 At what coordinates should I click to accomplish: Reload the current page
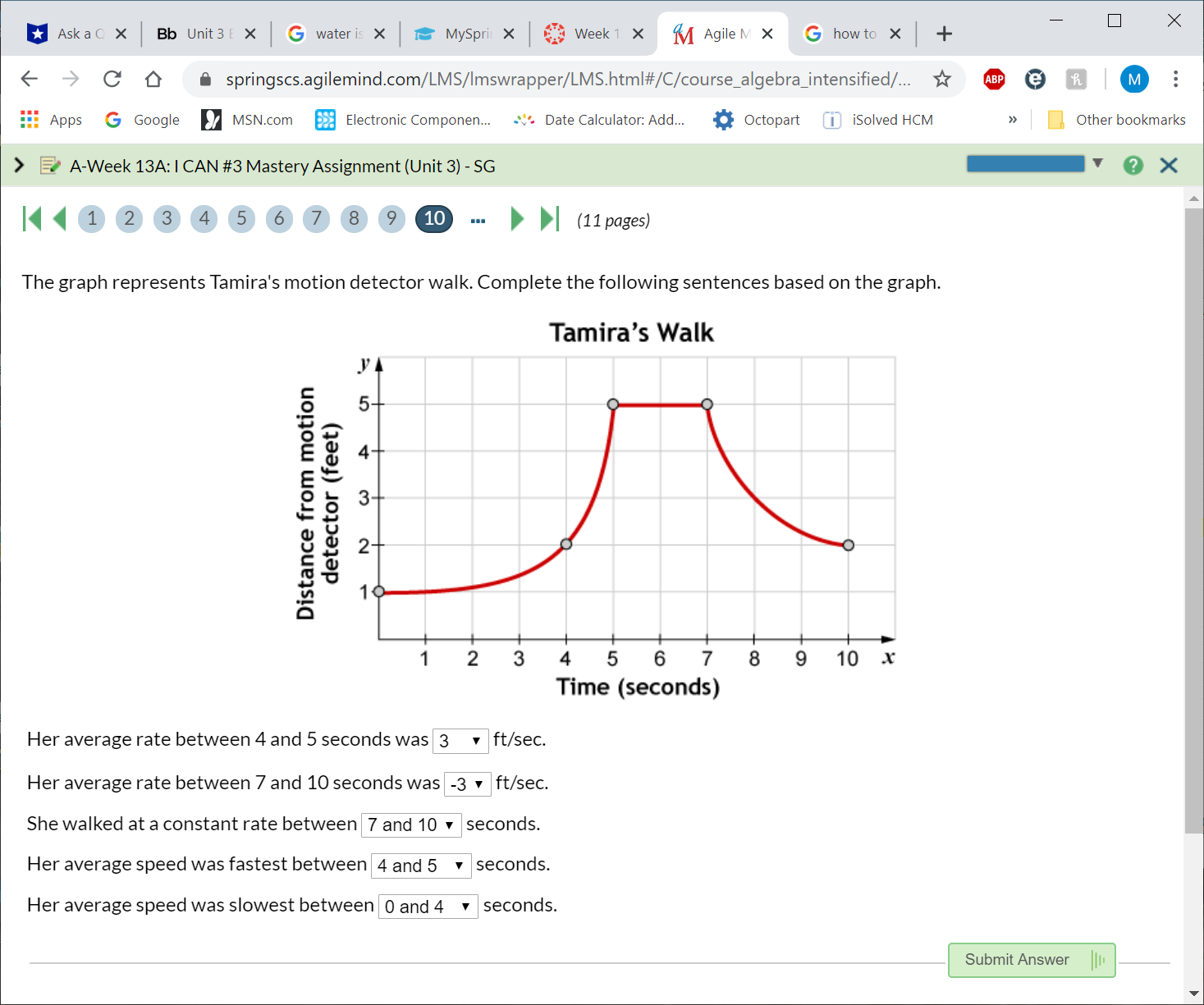[x=112, y=79]
